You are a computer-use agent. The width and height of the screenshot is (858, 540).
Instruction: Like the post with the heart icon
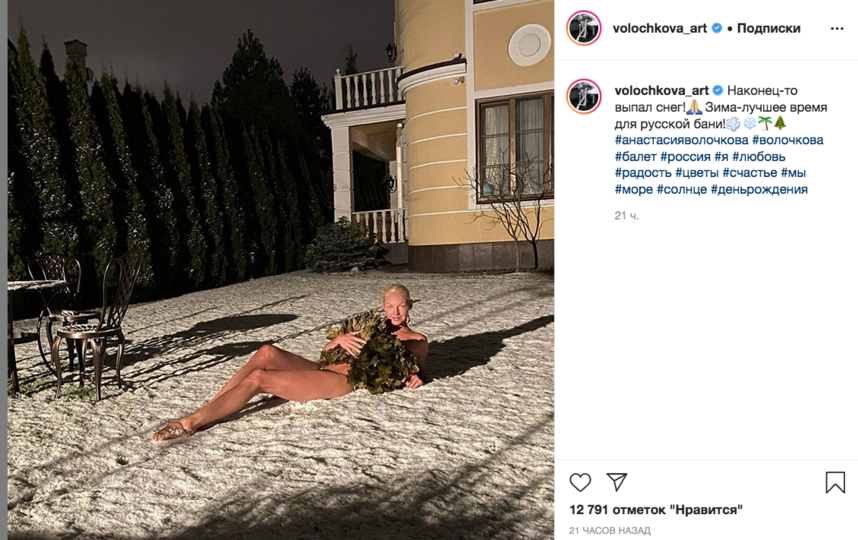[580, 483]
